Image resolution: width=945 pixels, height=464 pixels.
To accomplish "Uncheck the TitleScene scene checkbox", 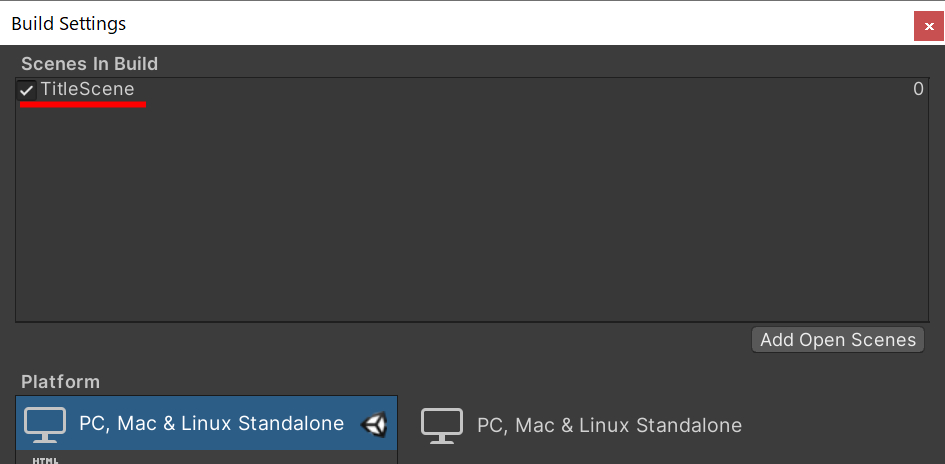I will [x=27, y=90].
